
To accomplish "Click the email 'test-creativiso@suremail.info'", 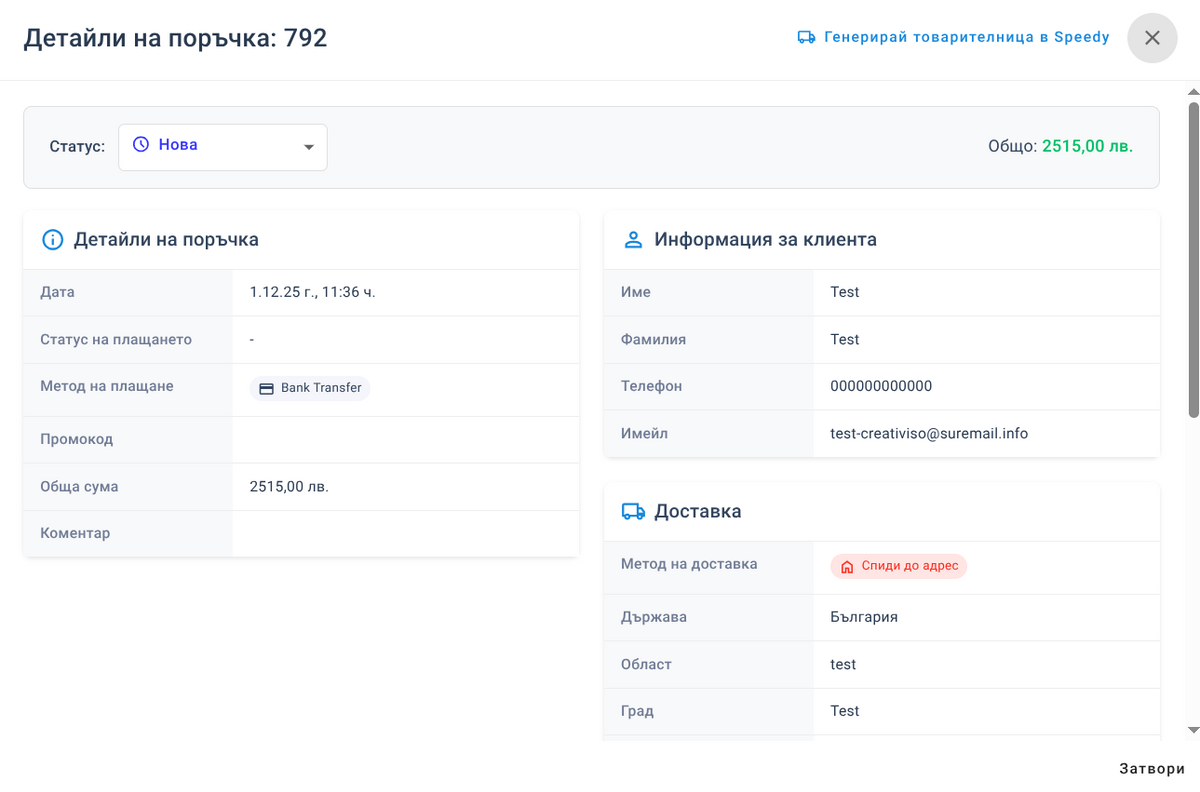I will (x=929, y=434).
